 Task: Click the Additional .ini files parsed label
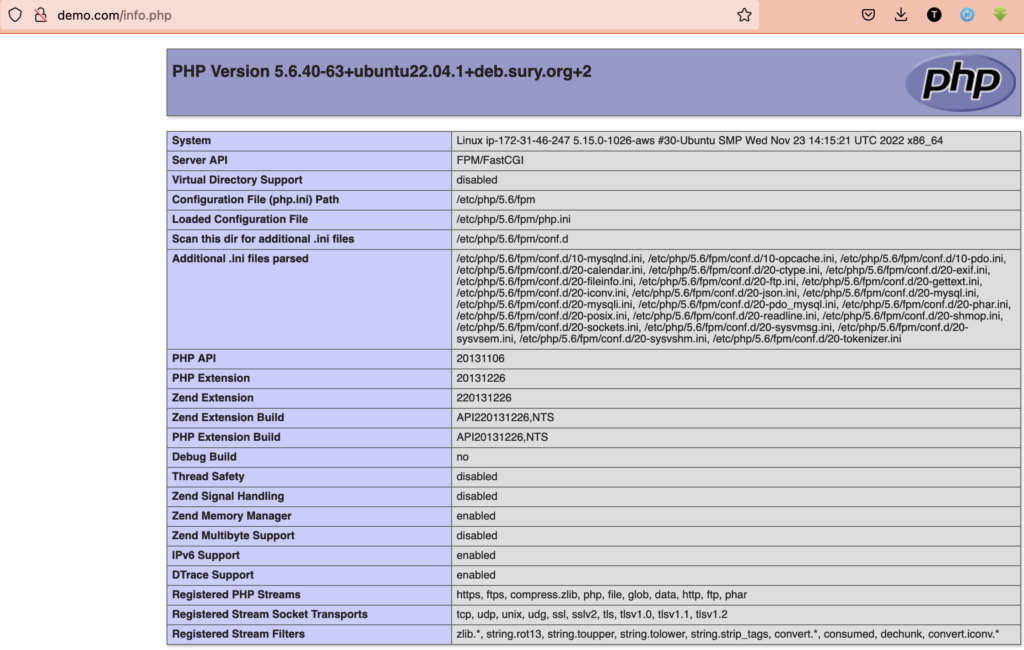[240, 258]
